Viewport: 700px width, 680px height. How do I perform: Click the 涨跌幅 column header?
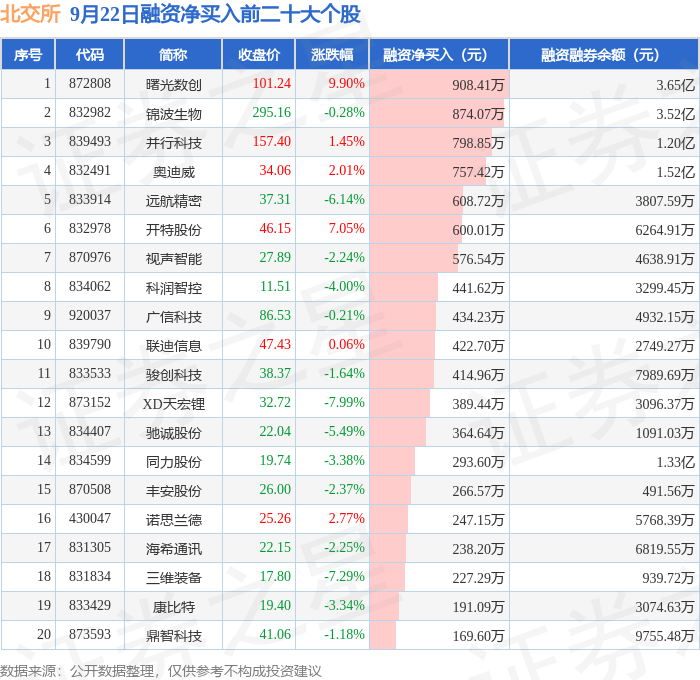(x=332, y=55)
